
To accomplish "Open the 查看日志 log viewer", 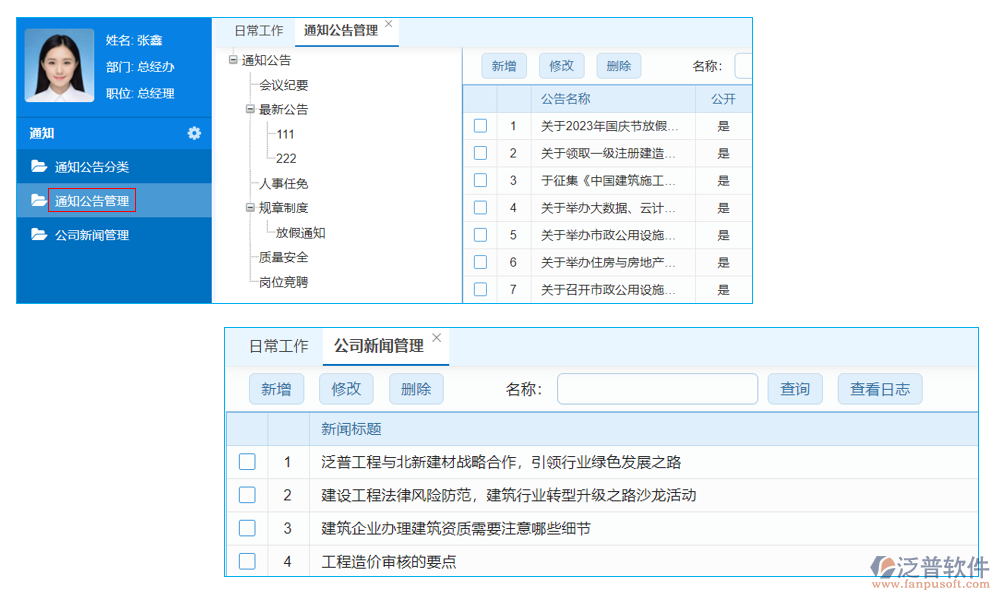I will click(879, 388).
